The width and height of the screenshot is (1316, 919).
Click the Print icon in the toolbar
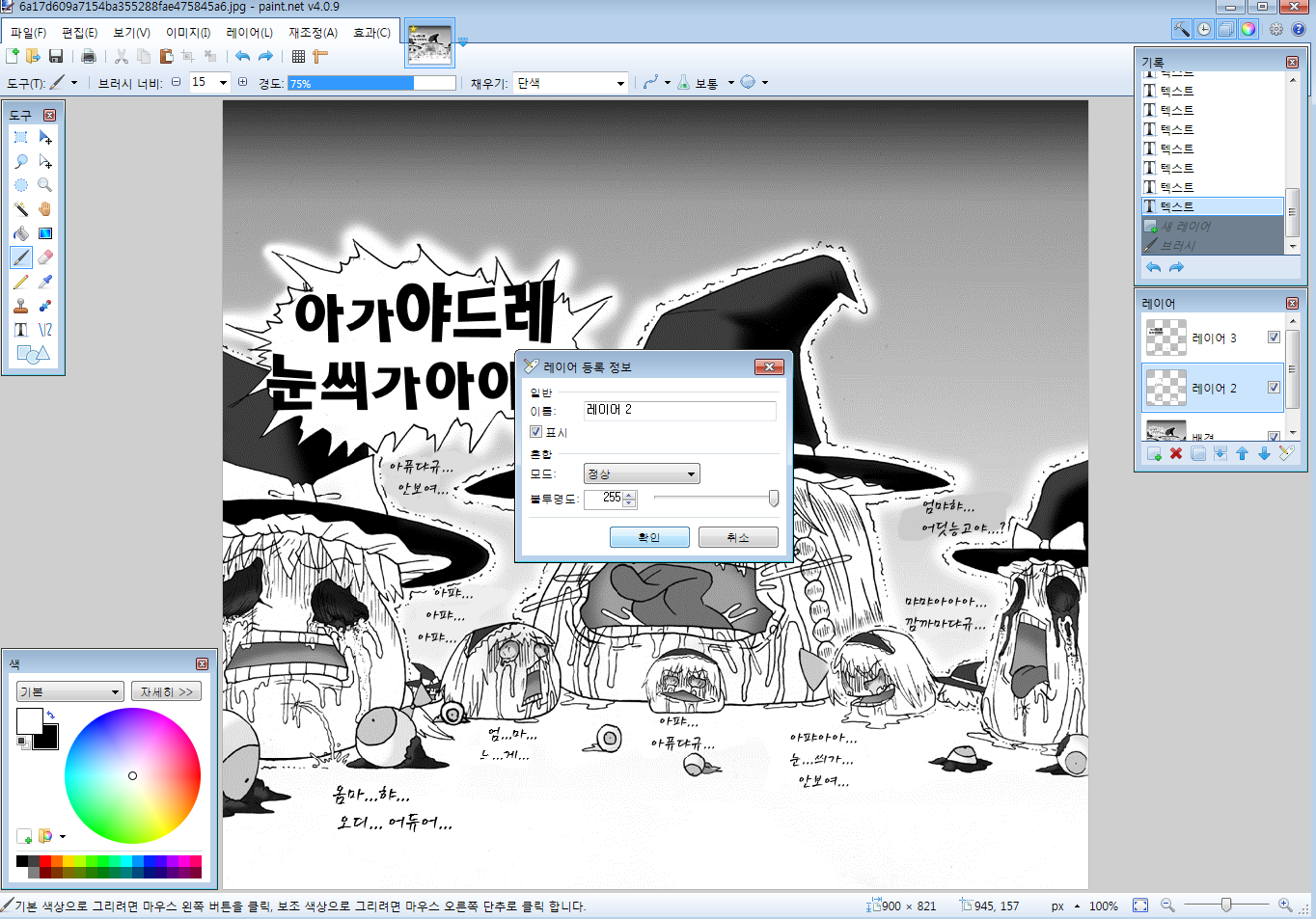(89, 57)
